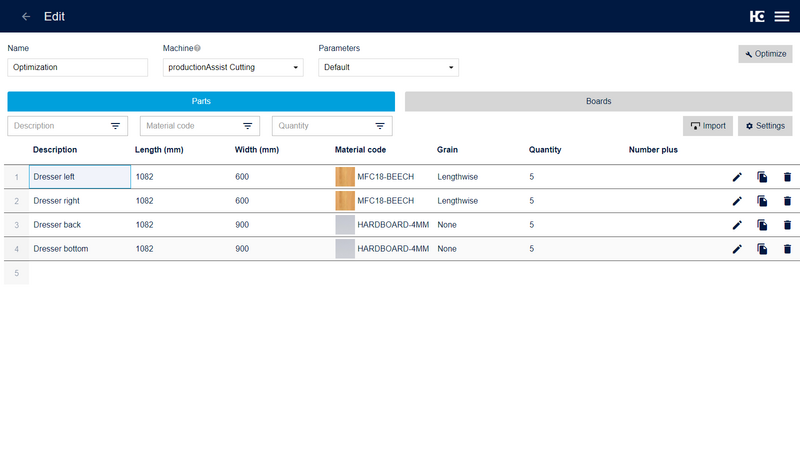Open the Description filter options icon

[x=115, y=126]
